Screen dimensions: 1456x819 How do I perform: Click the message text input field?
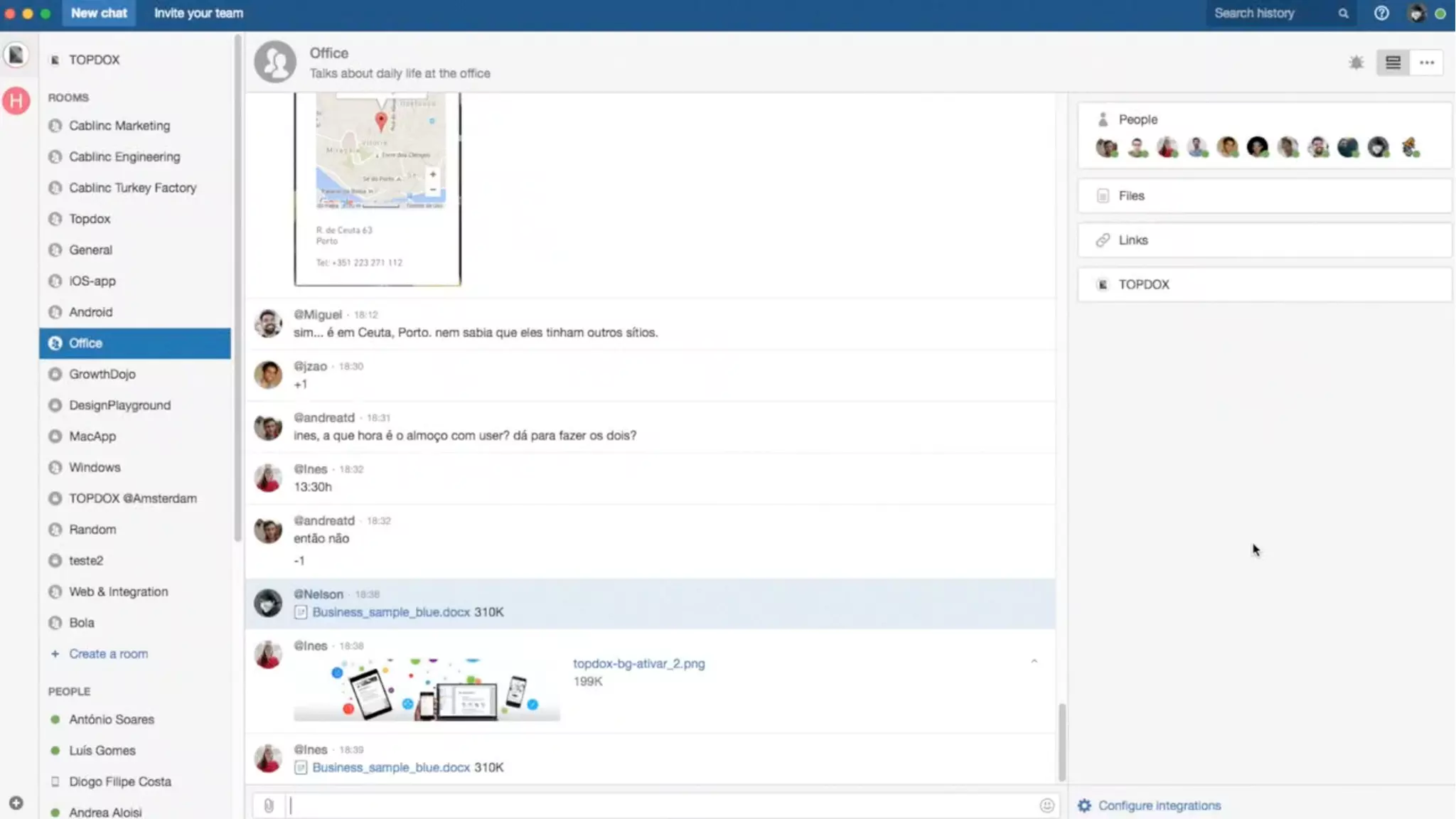point(661,805)
